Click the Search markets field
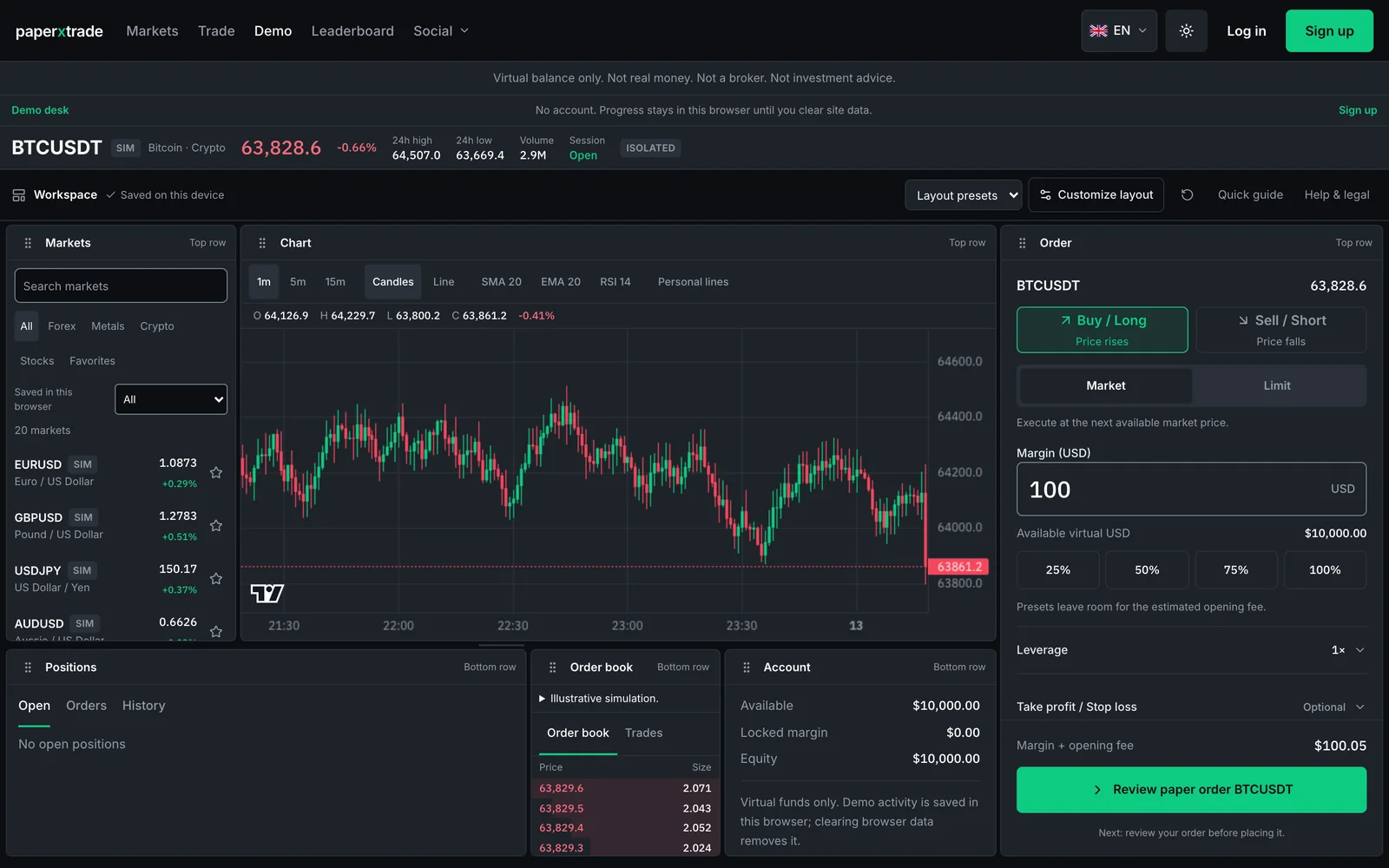The image size is (1389, 868). point(121,286)
